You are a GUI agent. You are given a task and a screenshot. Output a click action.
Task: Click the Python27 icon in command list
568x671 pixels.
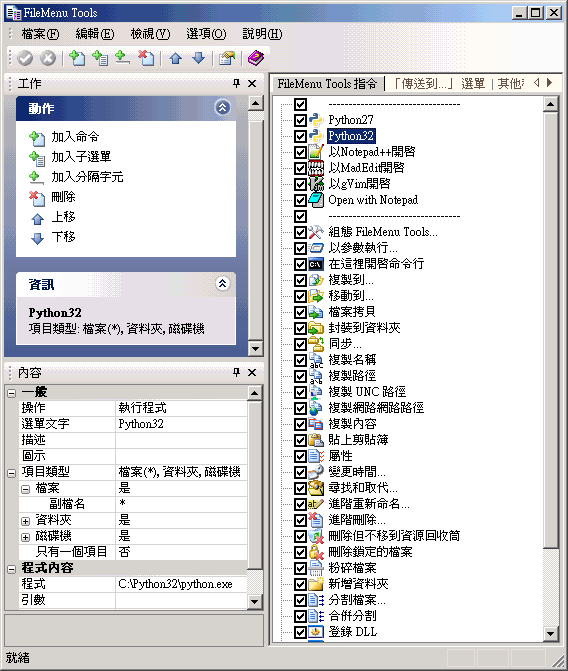(316, 120)
